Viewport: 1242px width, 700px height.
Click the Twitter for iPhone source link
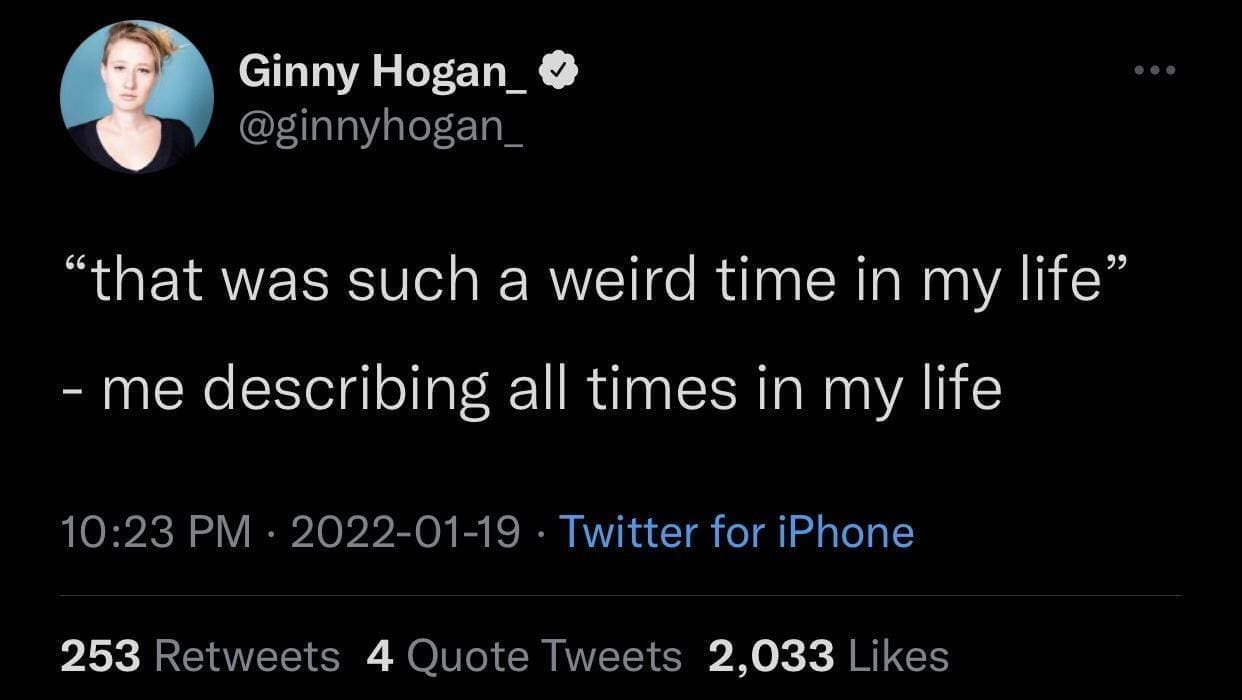point(736,532)
